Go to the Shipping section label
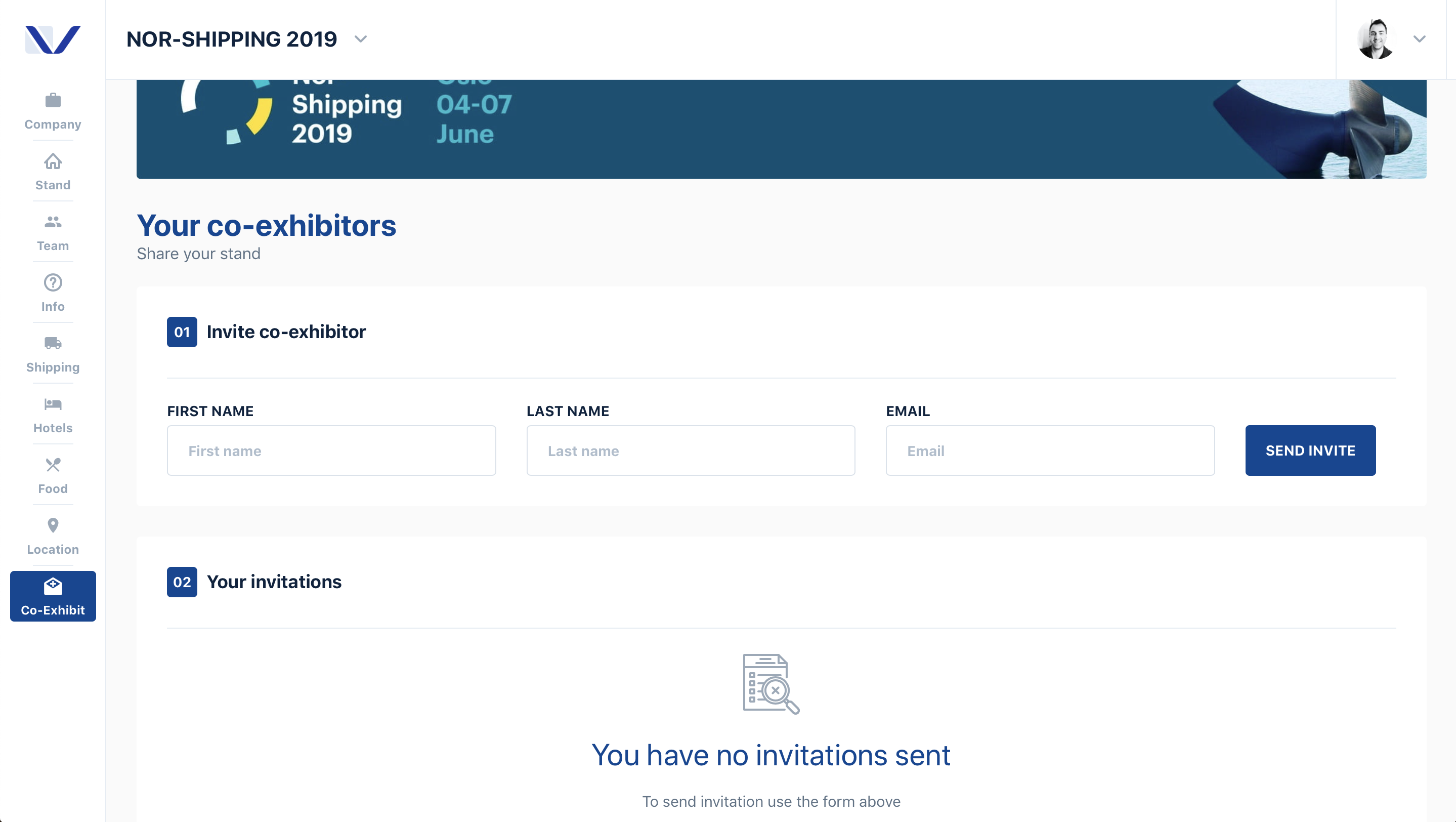The image size is (1456, 822). pyautogui.click(x=53, y=367)
